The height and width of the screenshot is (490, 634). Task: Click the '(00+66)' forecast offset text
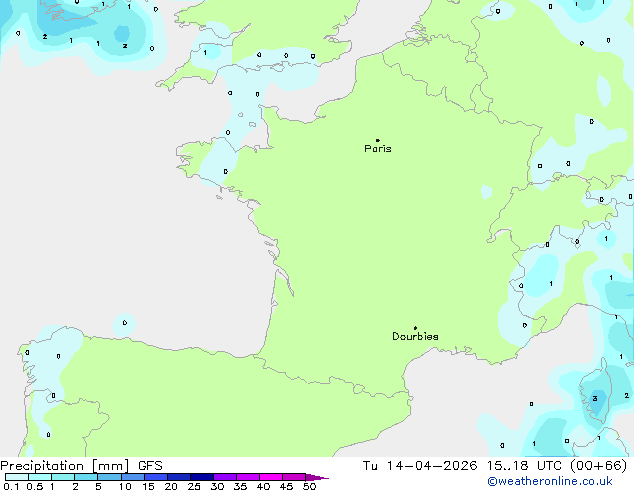pos(598,466)
